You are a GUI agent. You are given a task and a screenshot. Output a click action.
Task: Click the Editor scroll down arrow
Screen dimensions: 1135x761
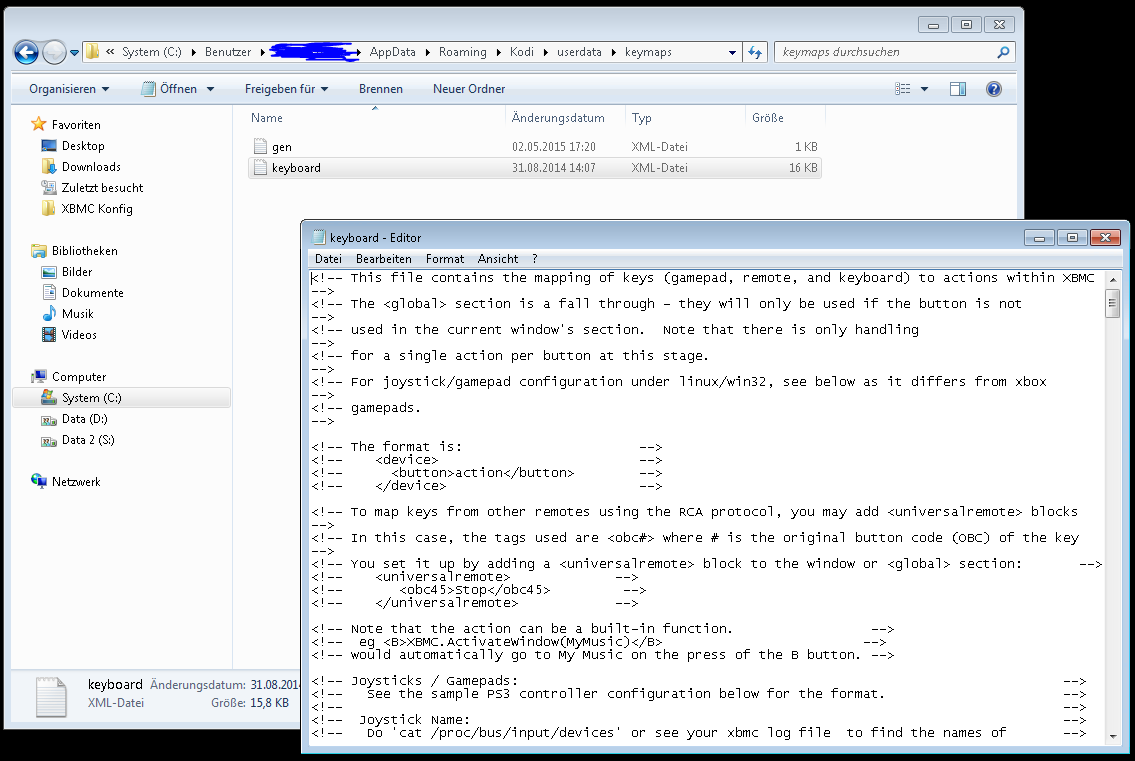[1113, 737]
